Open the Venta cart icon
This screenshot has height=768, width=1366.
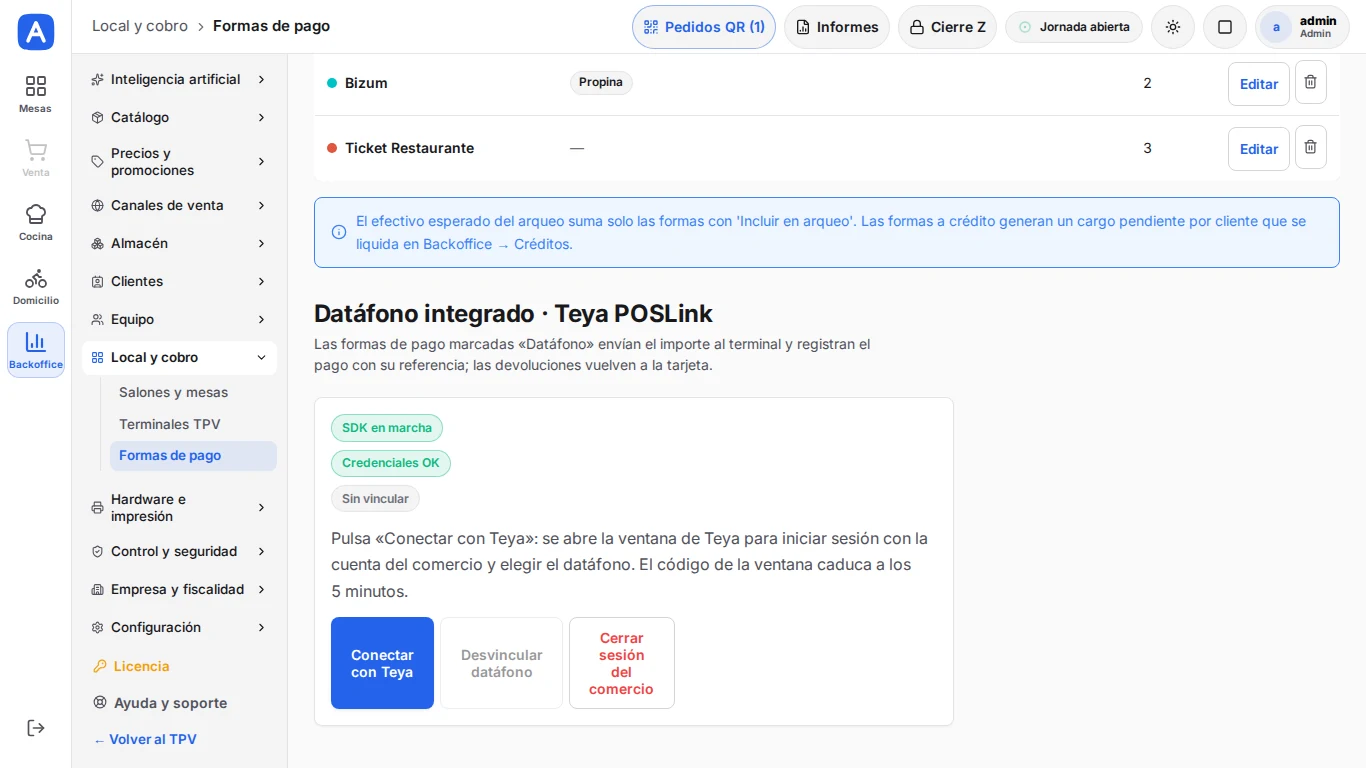tap(36, 158)
